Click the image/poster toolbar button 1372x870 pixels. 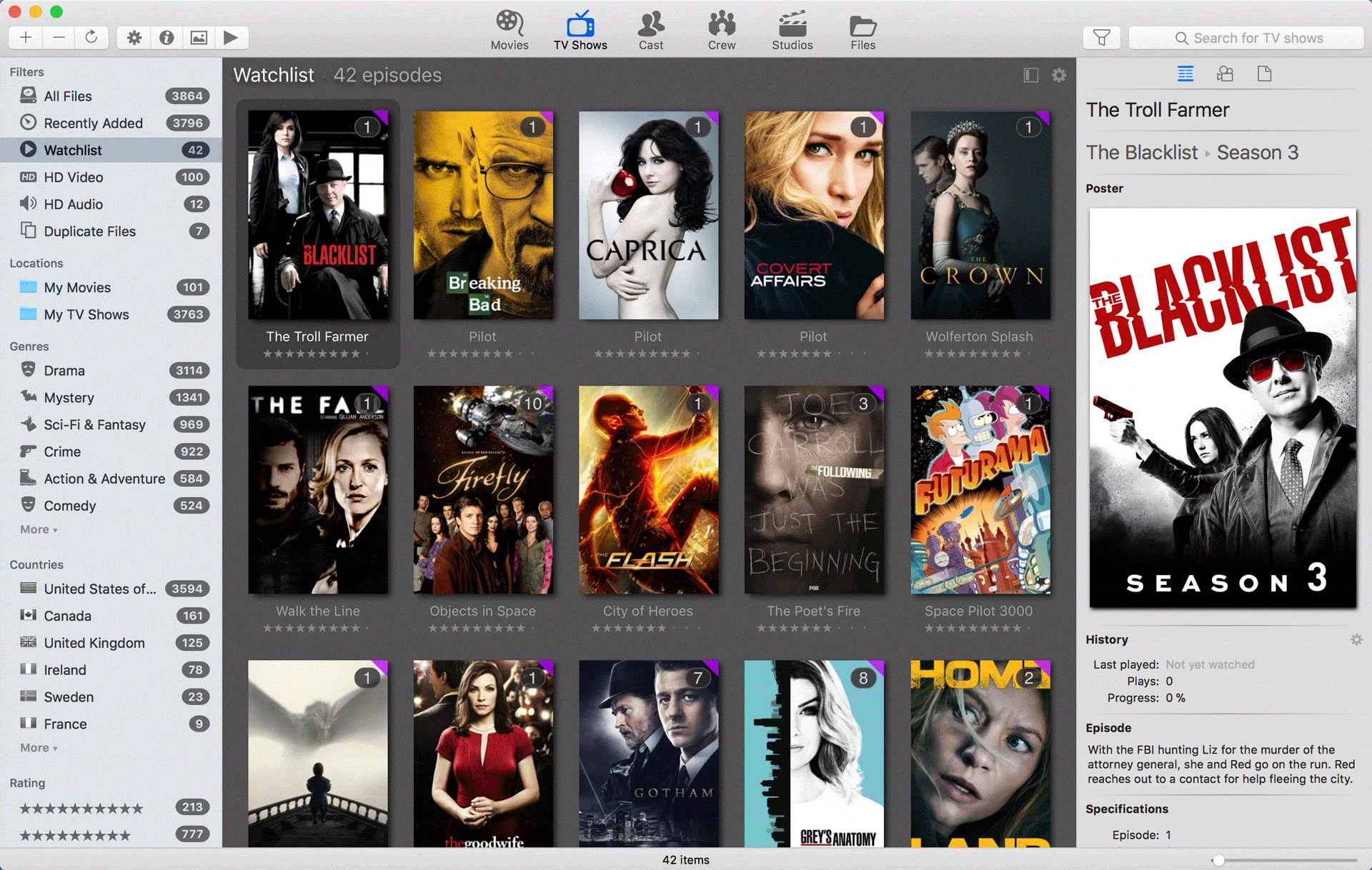click(x=199, y=37)
